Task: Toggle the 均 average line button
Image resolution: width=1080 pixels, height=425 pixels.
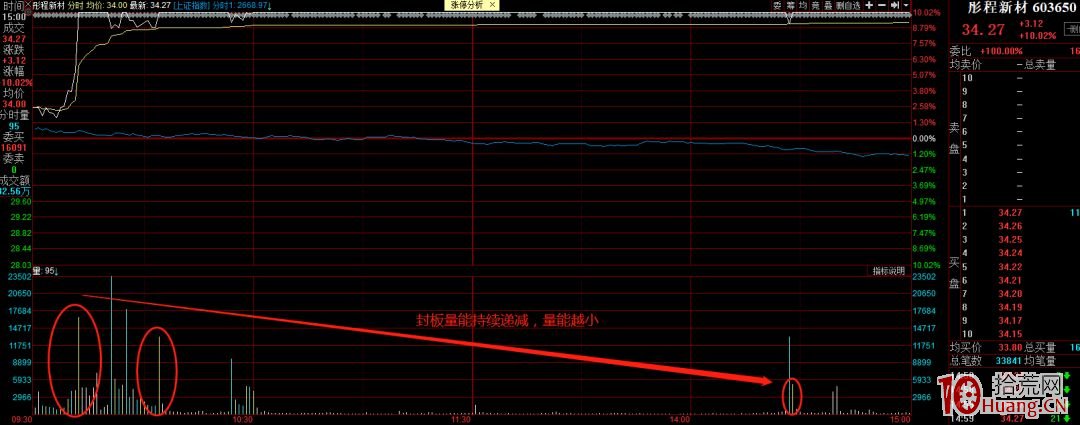Action: (803, 5)
